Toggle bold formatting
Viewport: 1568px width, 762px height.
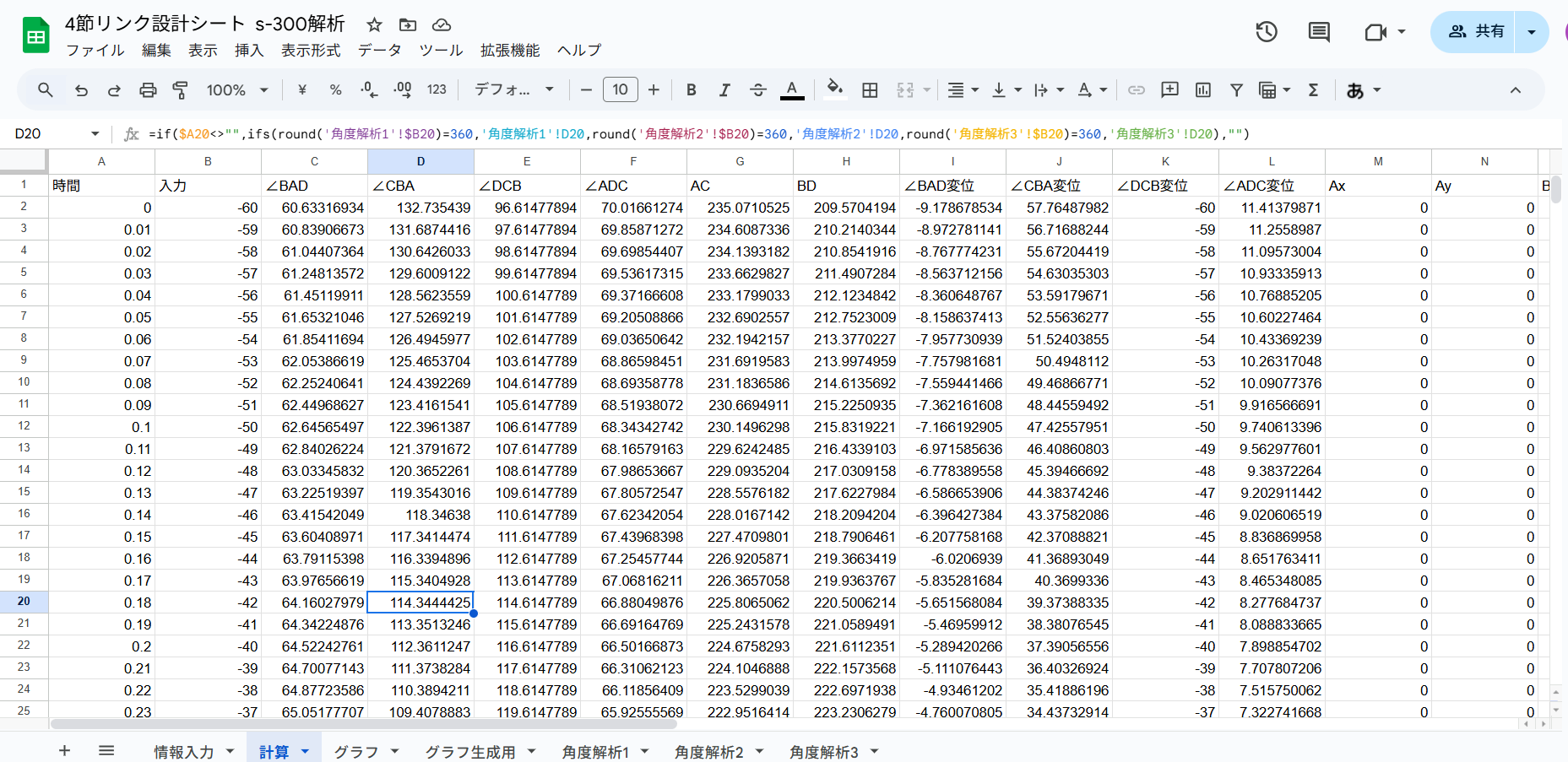coord(692,90)
